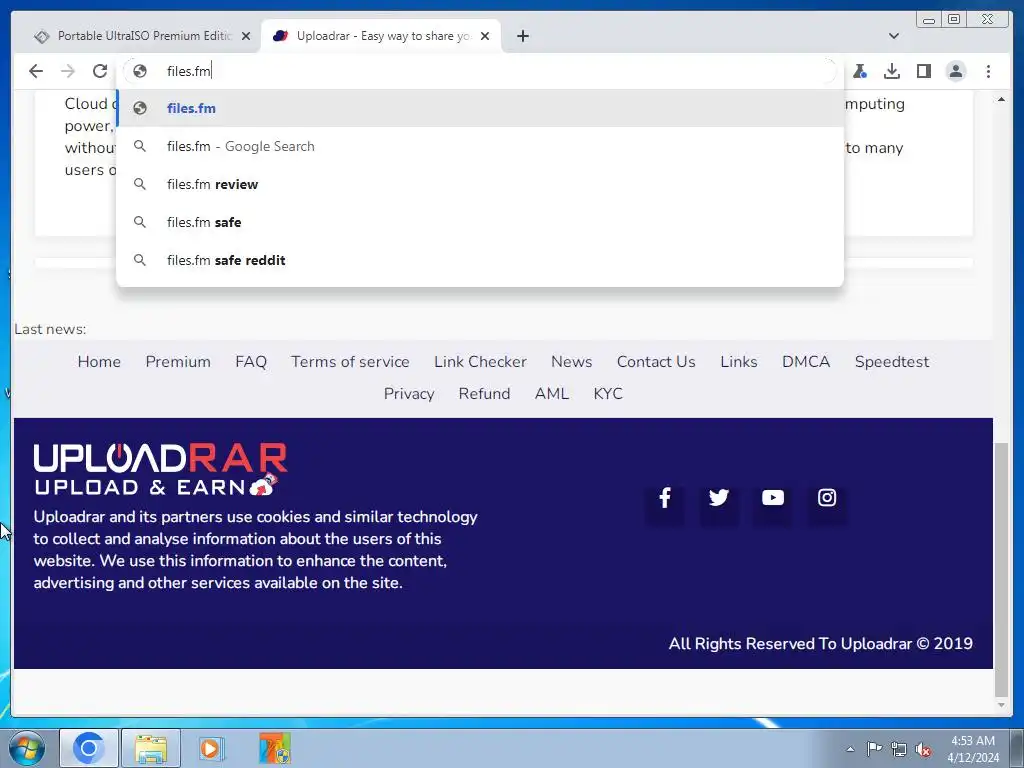This screenshot has height=768, width=1024.
Task: Click the address bar containing files.fm
Action: (x=480, y=71)
